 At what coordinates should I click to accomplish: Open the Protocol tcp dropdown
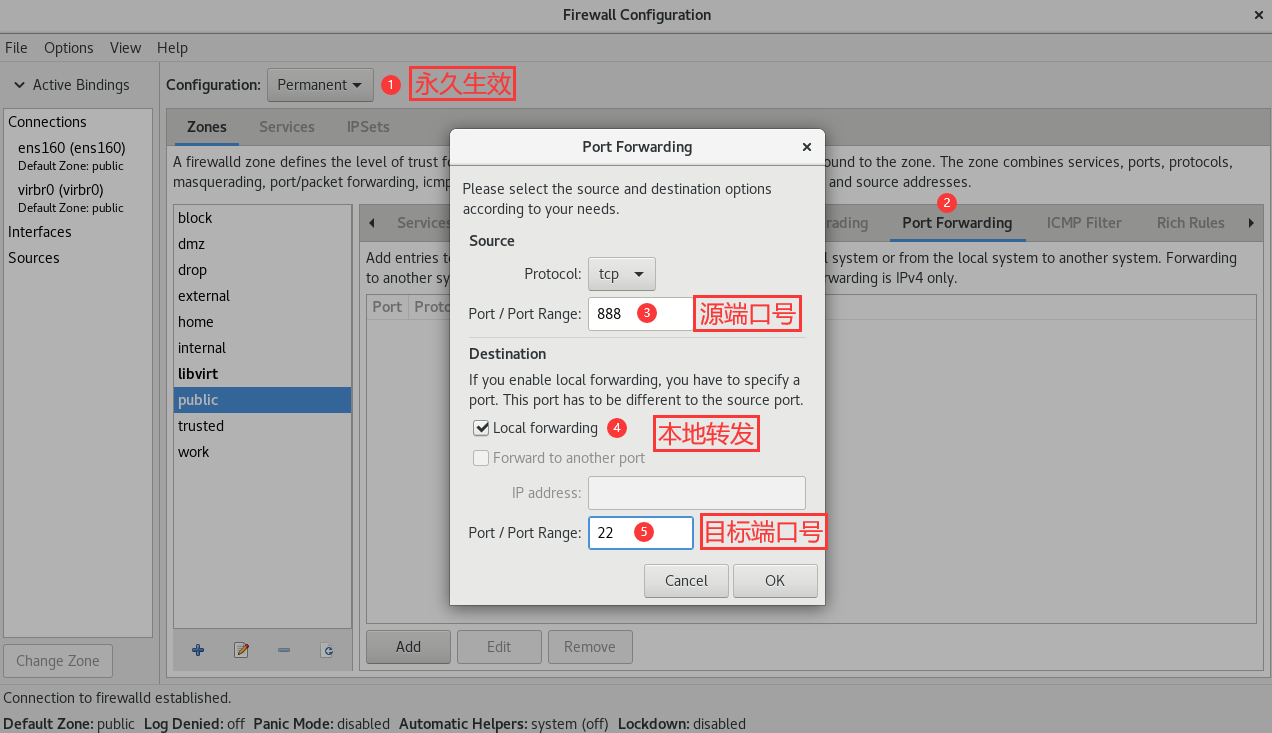click(x=622, y=273)
